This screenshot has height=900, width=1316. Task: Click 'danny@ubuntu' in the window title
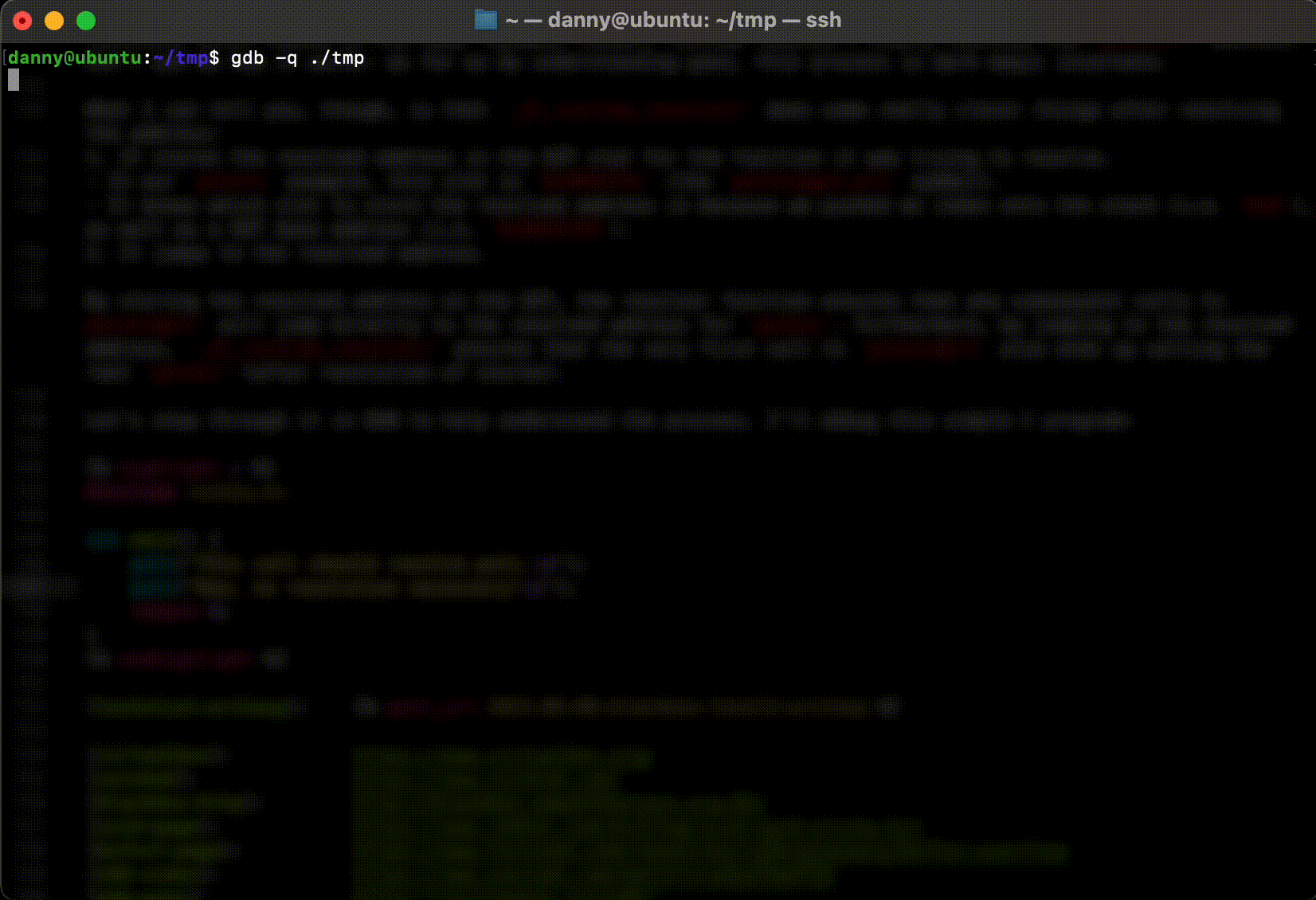click(621, 20)
